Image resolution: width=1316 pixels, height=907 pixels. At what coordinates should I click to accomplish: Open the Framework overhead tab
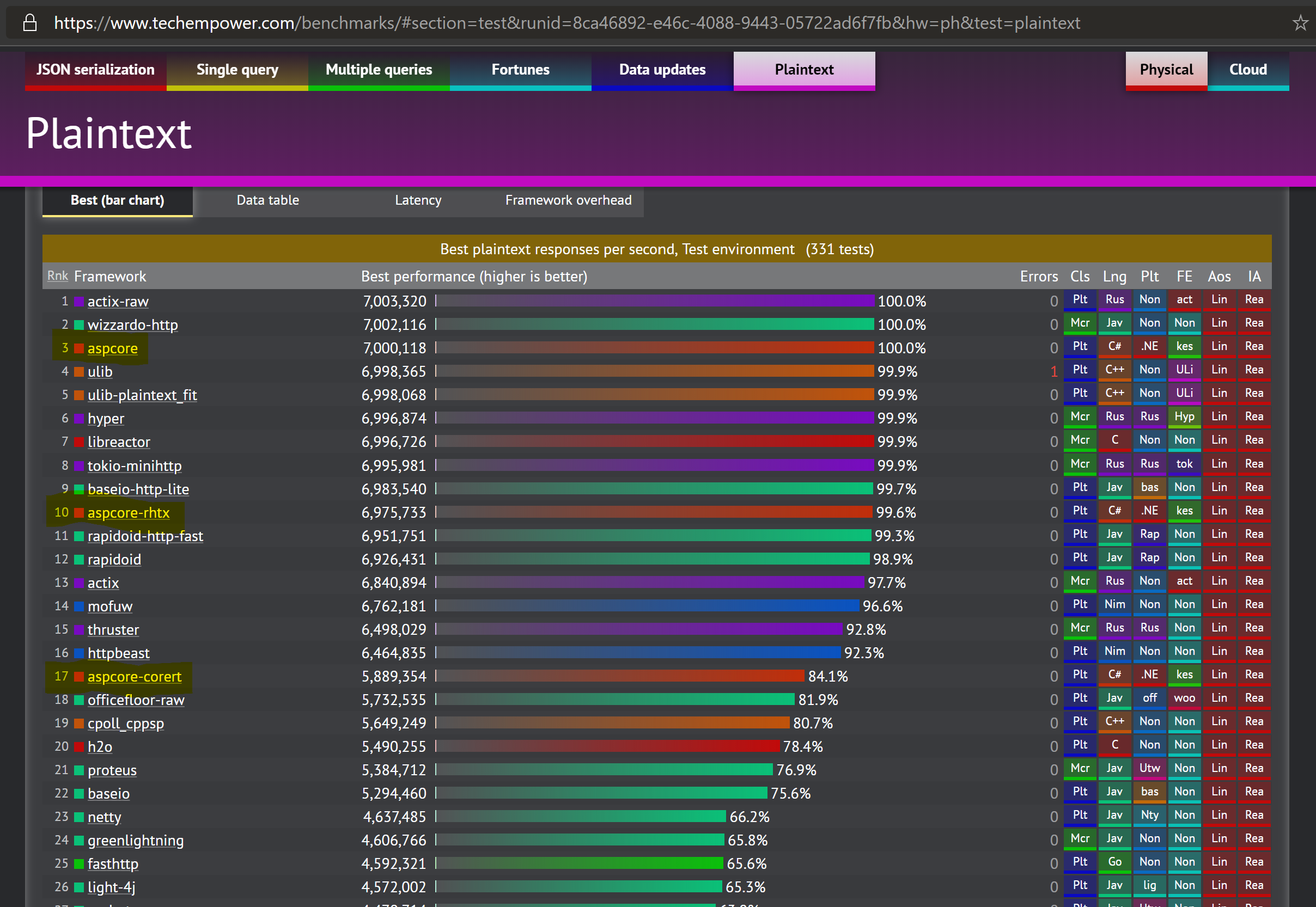click(x=568, y=200)
